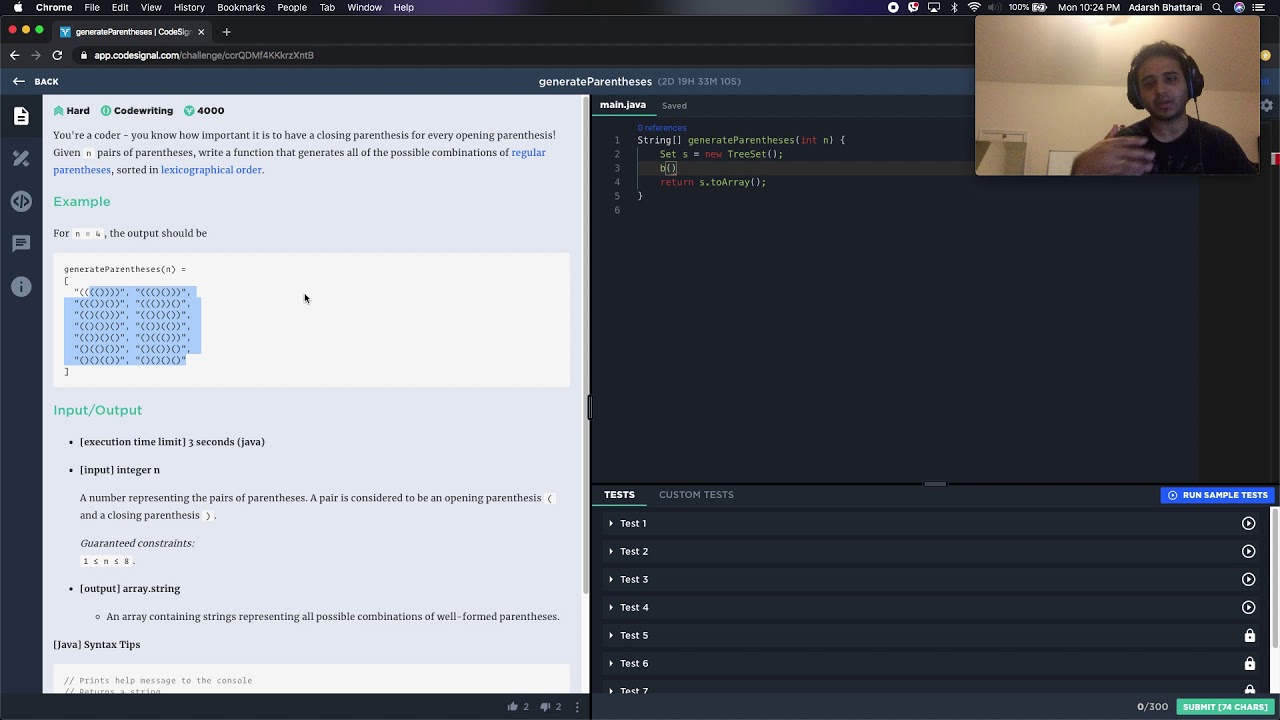Expand the Test 4 details chevron
This screenshot has height=720, width=1280.
[611, 607]
